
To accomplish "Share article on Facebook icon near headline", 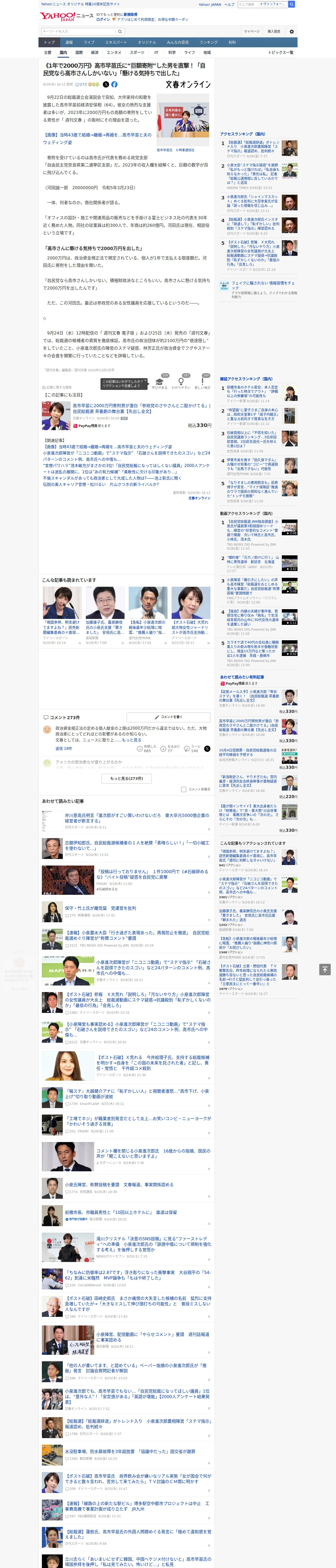I will pyautogui.click(x=114, y=85).
